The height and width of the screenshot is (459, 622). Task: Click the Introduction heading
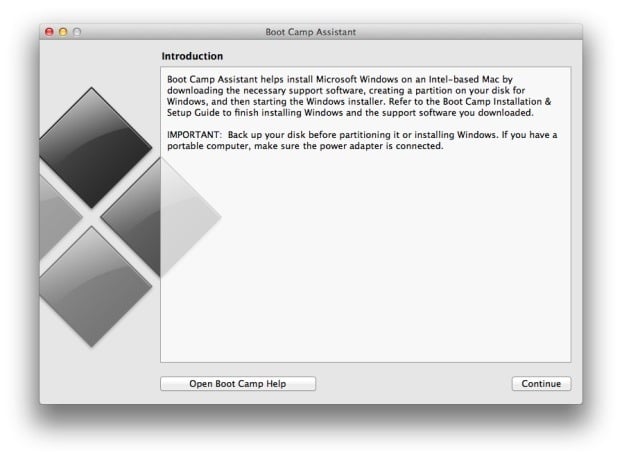[x=192, y=56]
